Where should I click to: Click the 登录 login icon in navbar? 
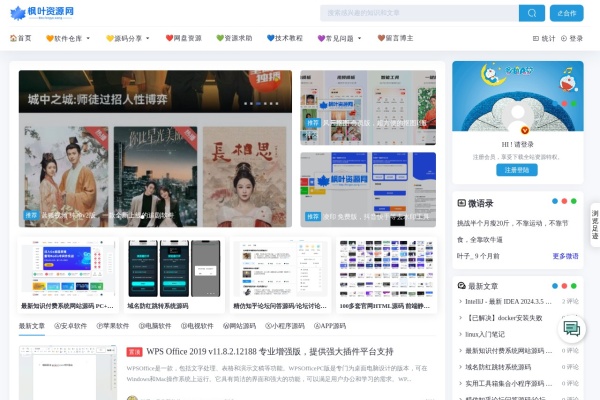570,38
